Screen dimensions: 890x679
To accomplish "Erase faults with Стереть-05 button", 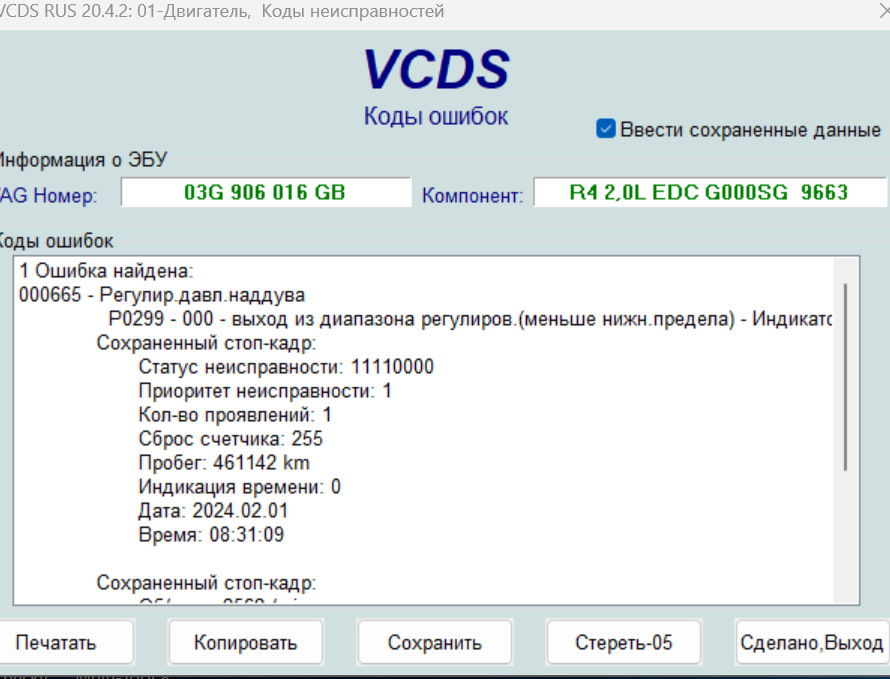I will 624,642.
